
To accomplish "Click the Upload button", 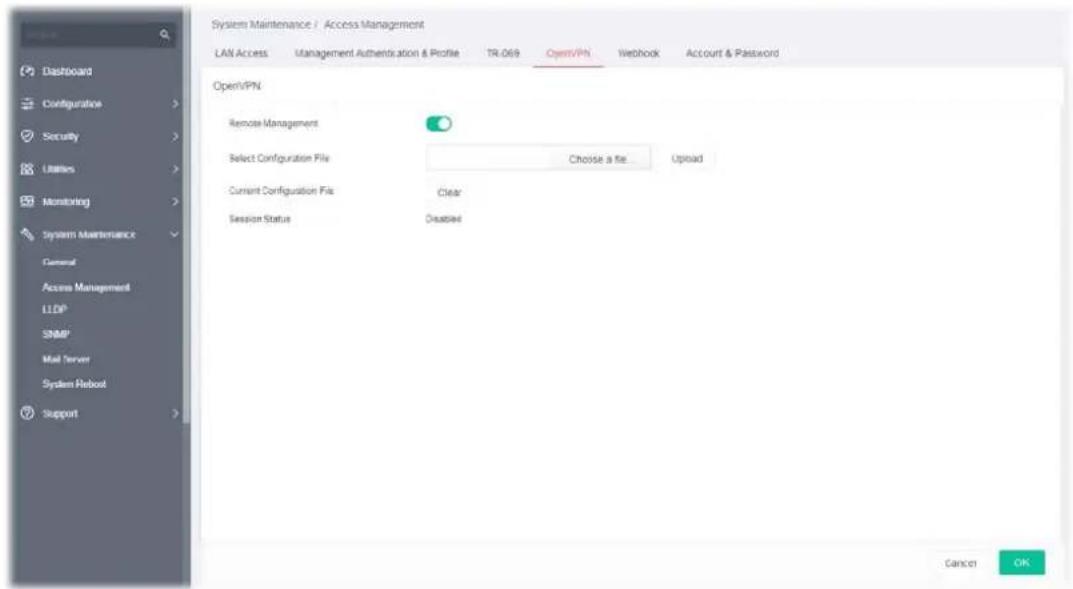I will 687,159.
